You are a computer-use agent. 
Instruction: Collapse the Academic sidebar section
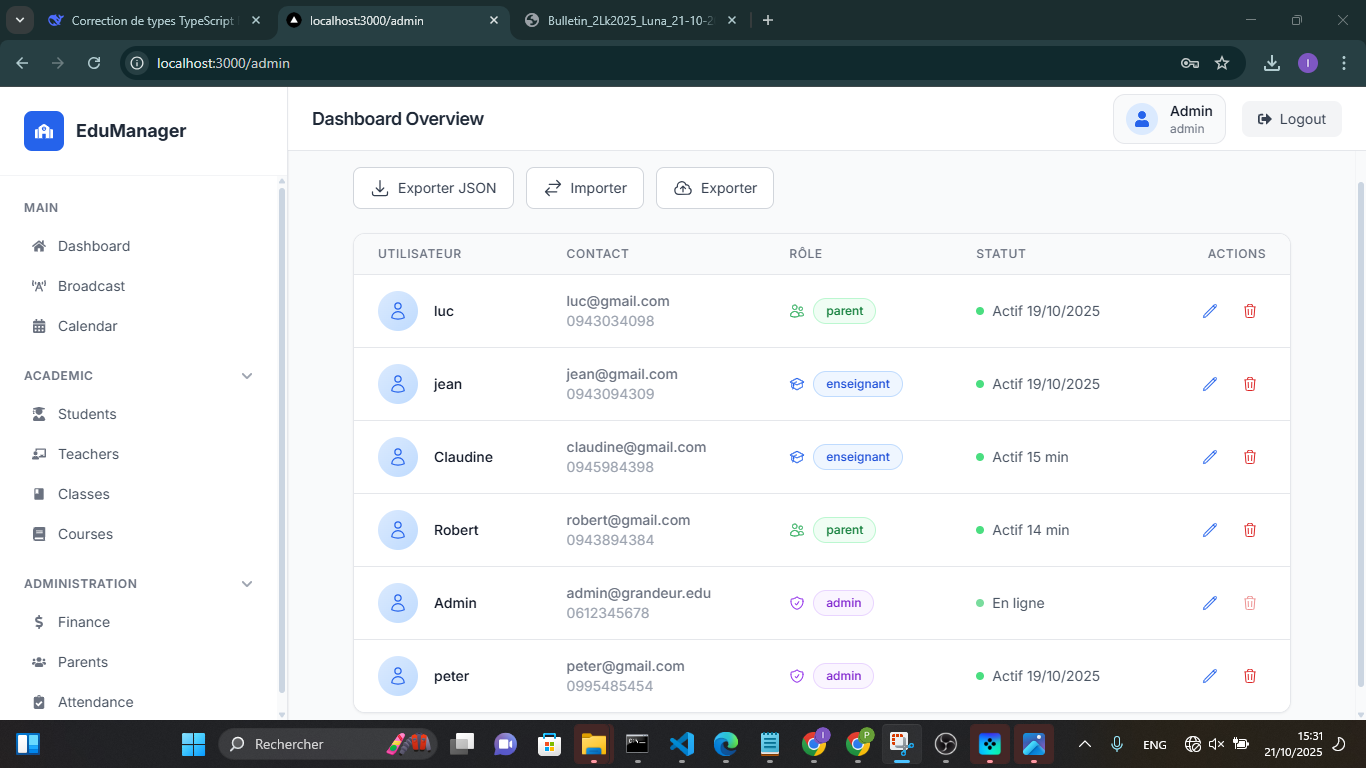247,376
